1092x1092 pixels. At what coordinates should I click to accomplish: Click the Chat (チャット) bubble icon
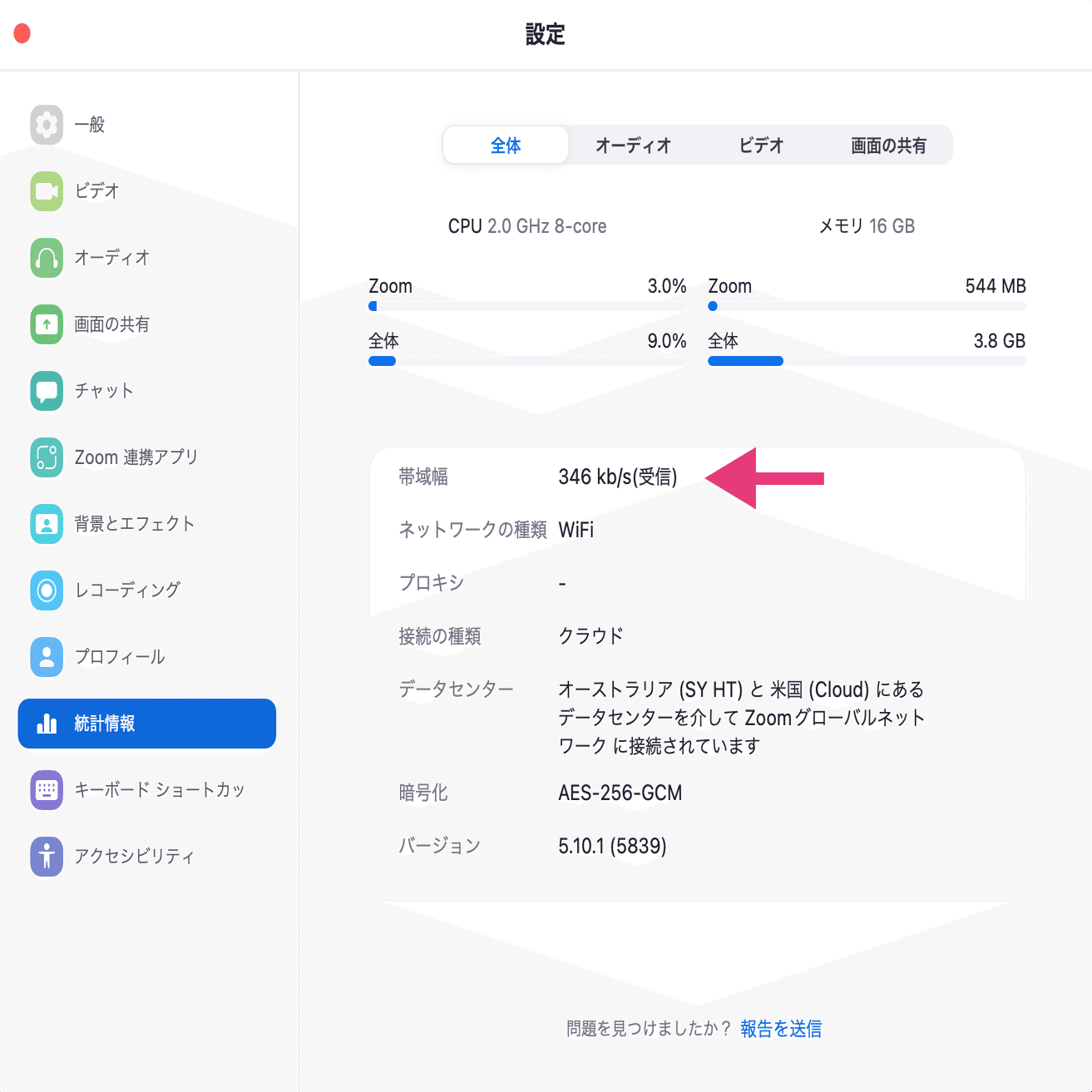[x=47, y=391]
